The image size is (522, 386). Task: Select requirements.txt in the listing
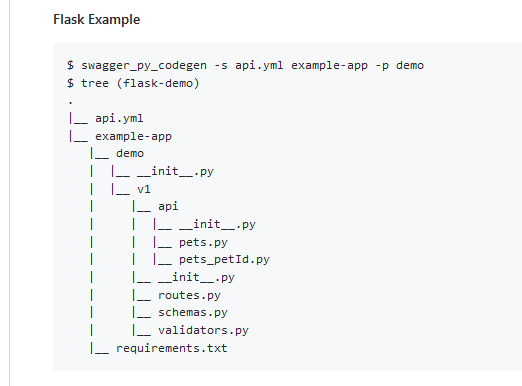click(x=172, y=348)
